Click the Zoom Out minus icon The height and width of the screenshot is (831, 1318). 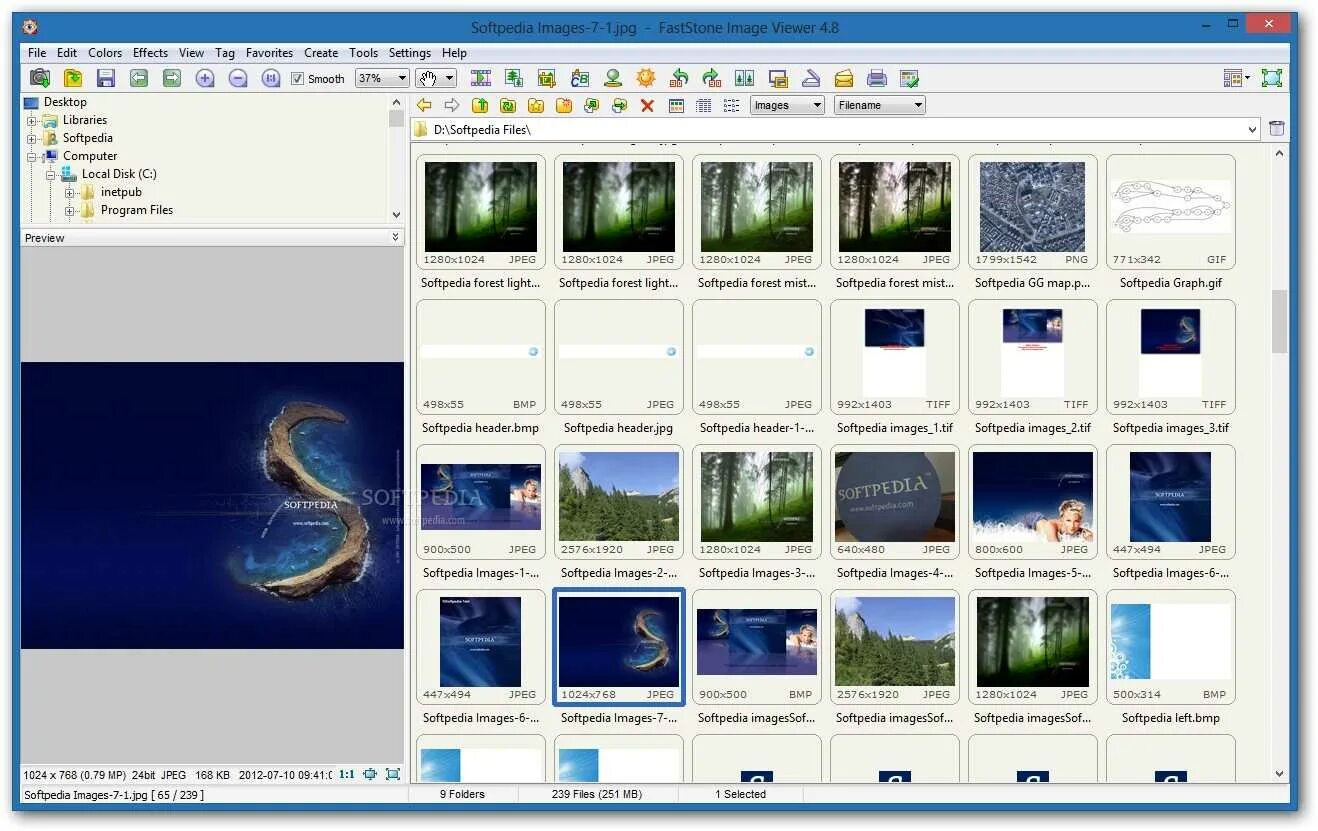pos(238,78)
